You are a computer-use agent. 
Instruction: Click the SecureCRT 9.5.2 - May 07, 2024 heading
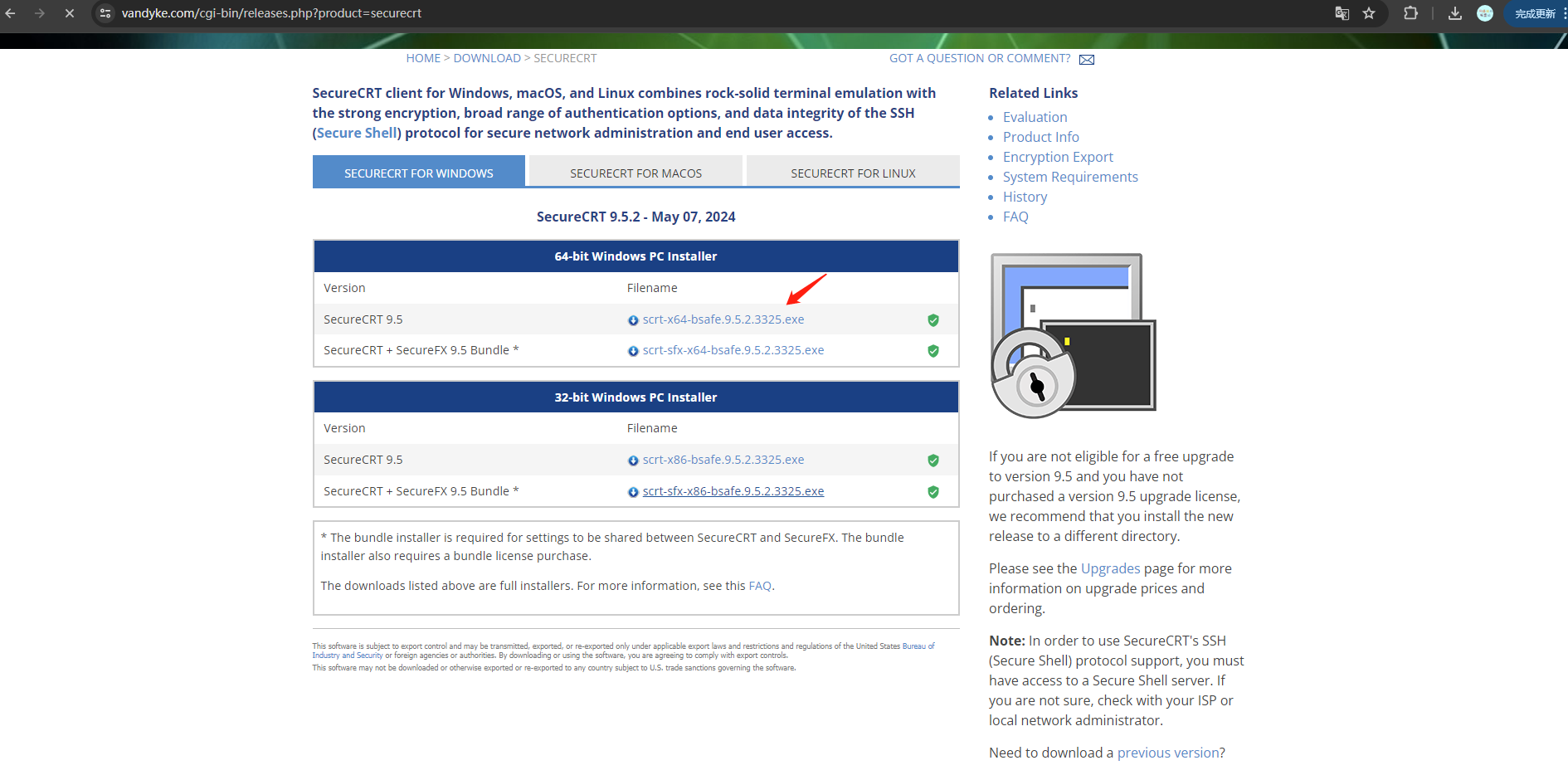pyautogui.click(x=635, y=217)
